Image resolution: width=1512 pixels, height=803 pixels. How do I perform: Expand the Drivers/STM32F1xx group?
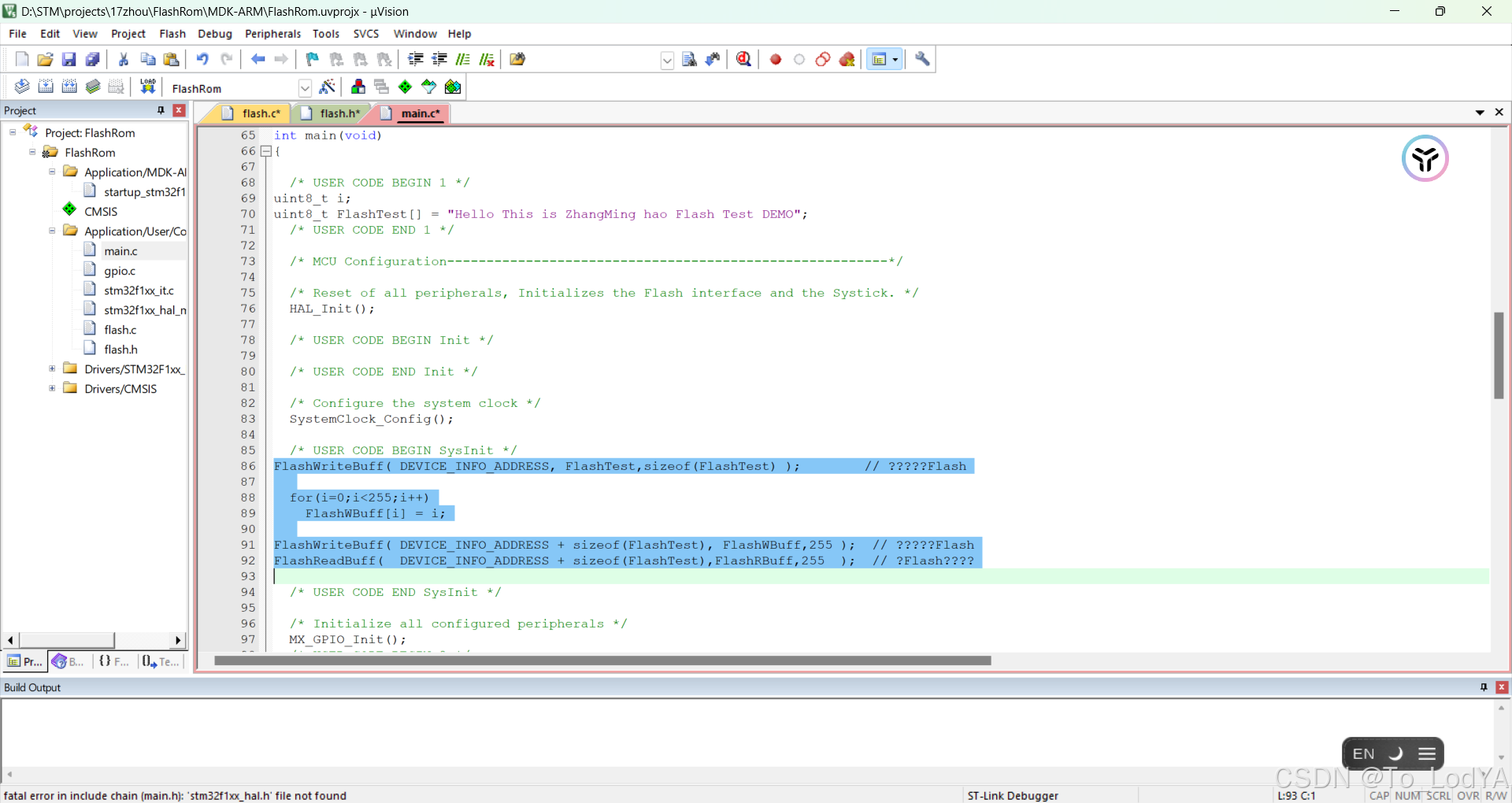tap(52, 368)
